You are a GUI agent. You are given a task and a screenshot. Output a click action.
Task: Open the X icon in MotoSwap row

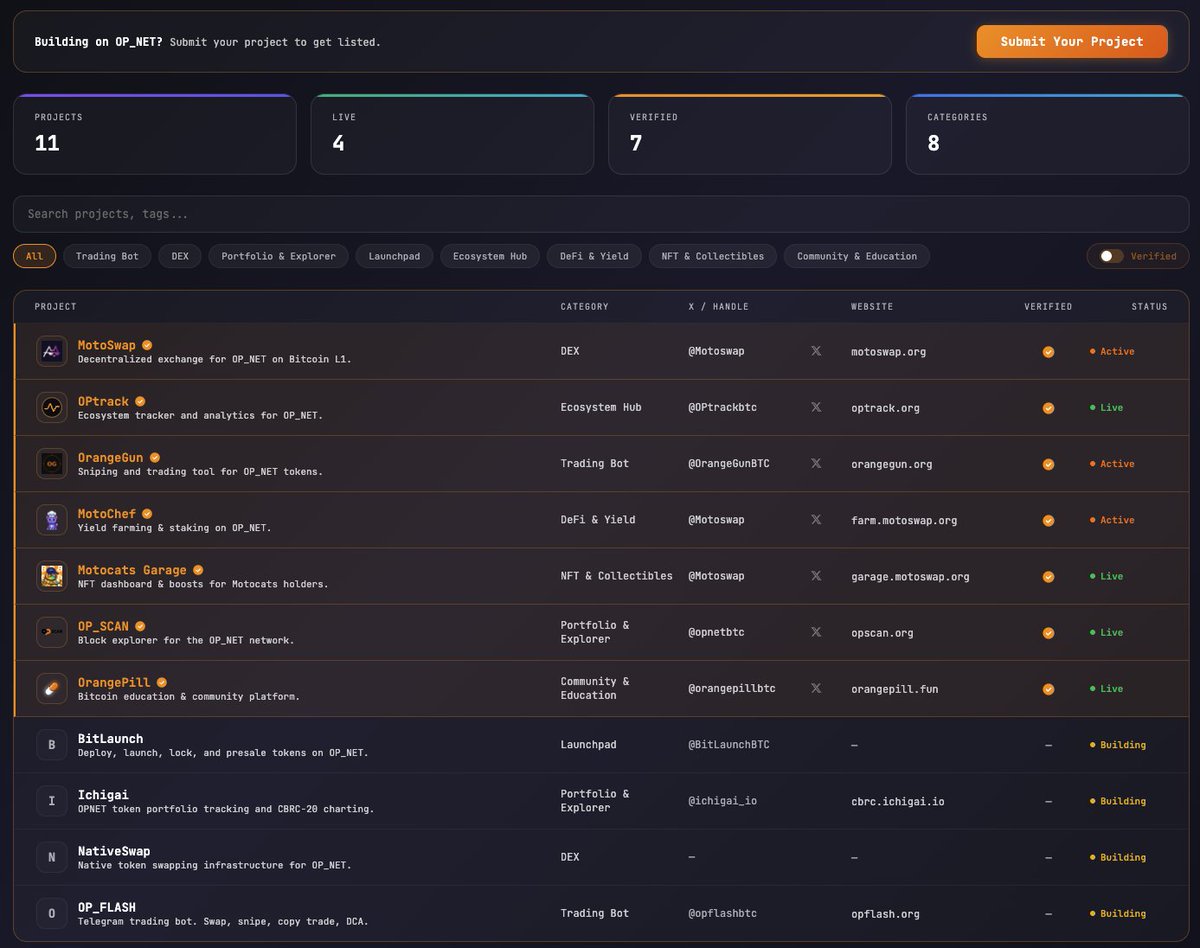tap(816, 351)
